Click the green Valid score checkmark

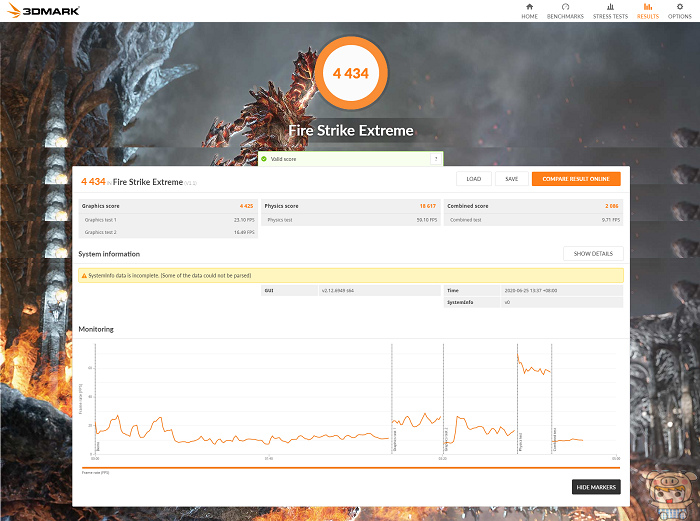[x=264, y=159]
